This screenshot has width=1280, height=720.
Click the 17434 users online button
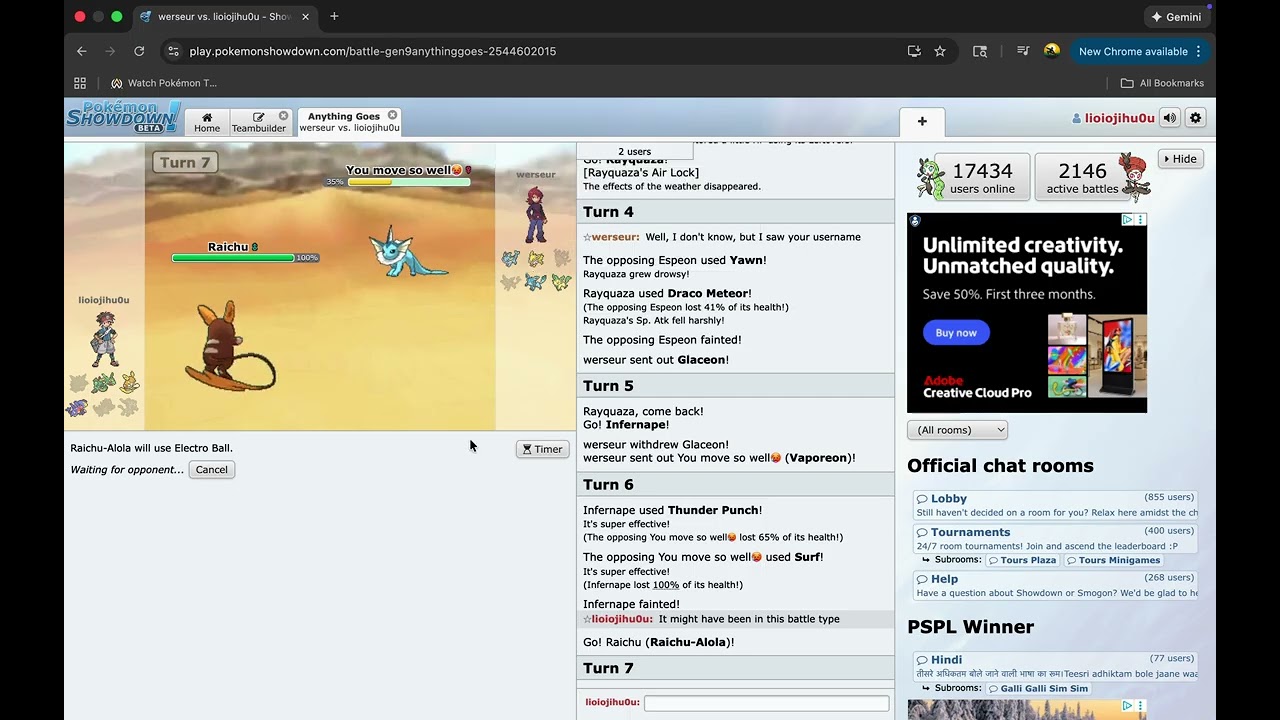[x=982, y=177]
